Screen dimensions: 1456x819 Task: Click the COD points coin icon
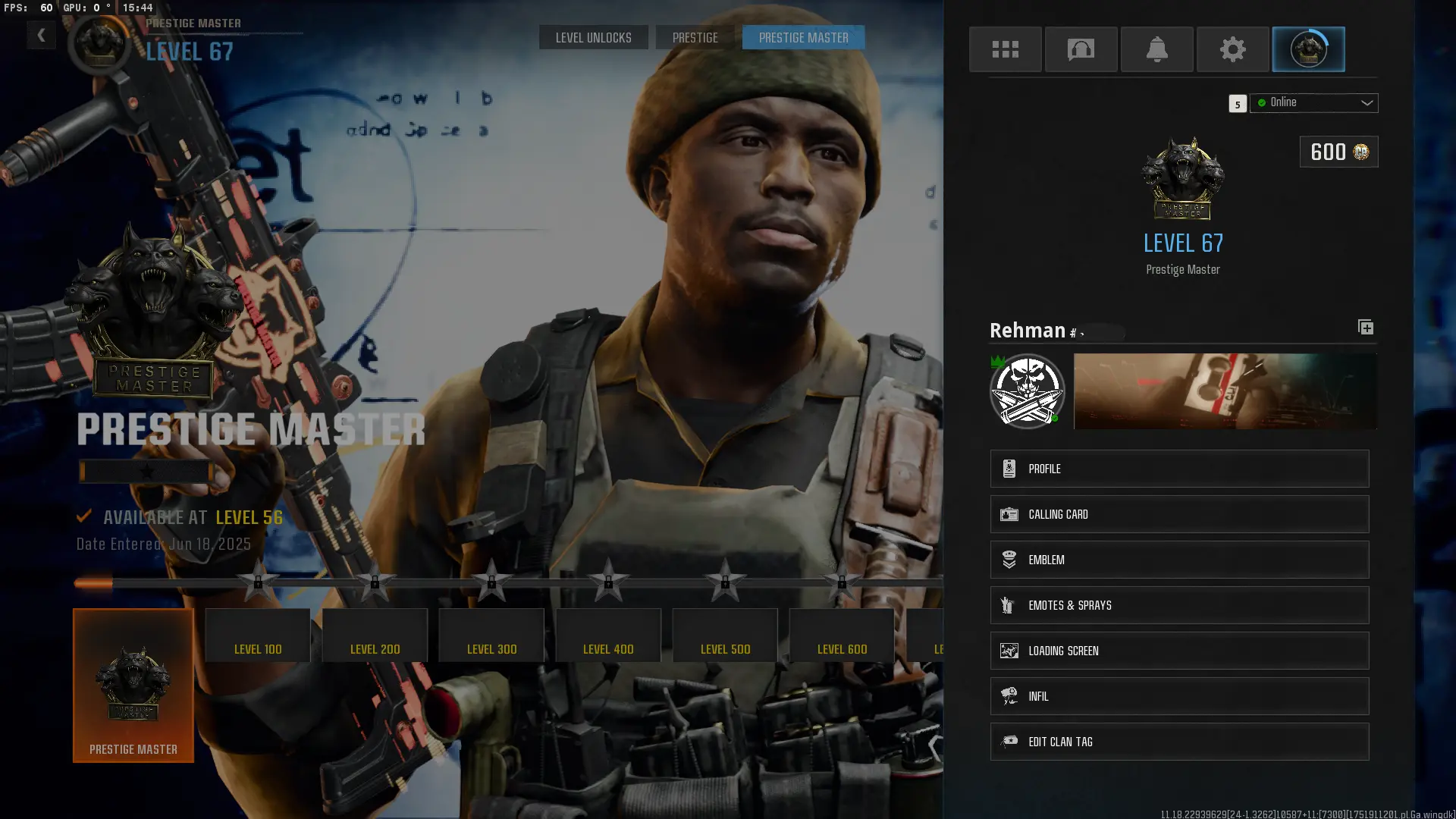pos(1361,152)
